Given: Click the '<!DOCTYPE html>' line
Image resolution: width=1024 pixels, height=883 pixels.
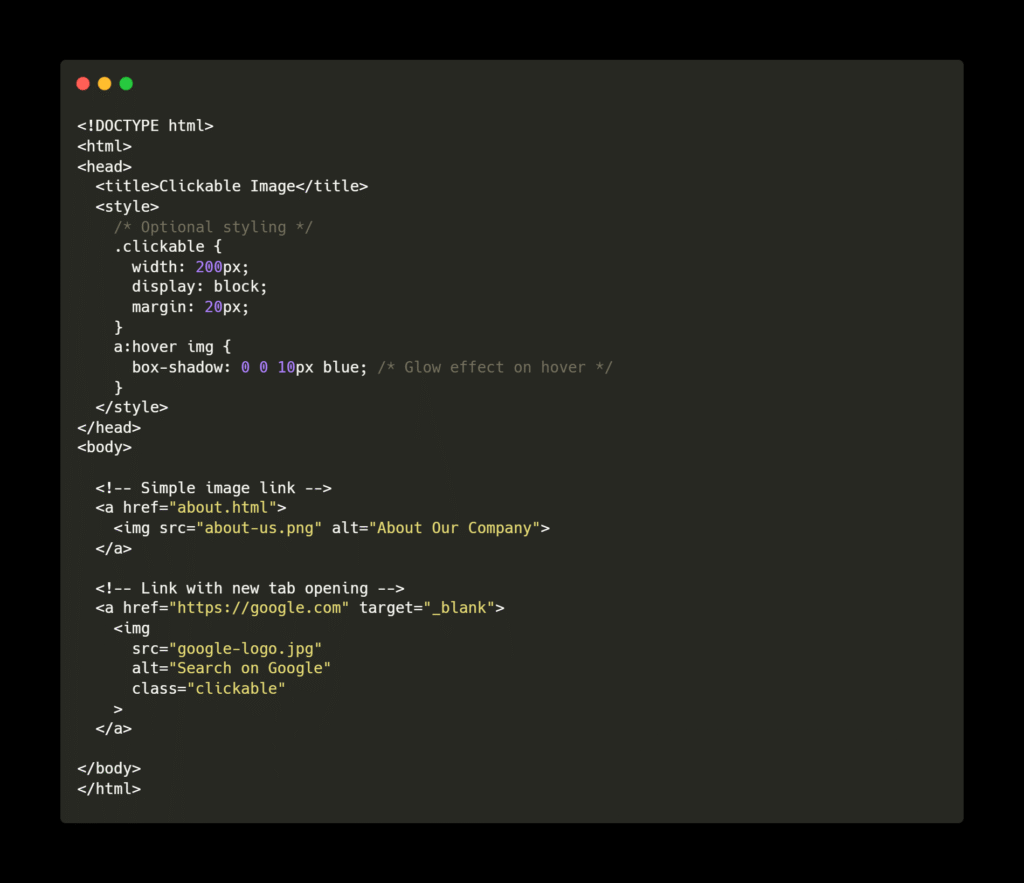Looking at the screenshot, I should (146, 125).
